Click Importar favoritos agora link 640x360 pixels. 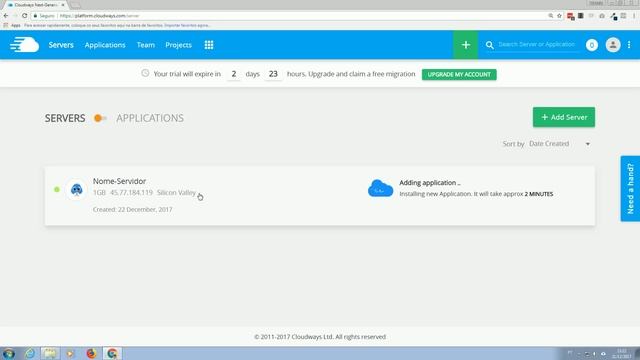(187, 25)
